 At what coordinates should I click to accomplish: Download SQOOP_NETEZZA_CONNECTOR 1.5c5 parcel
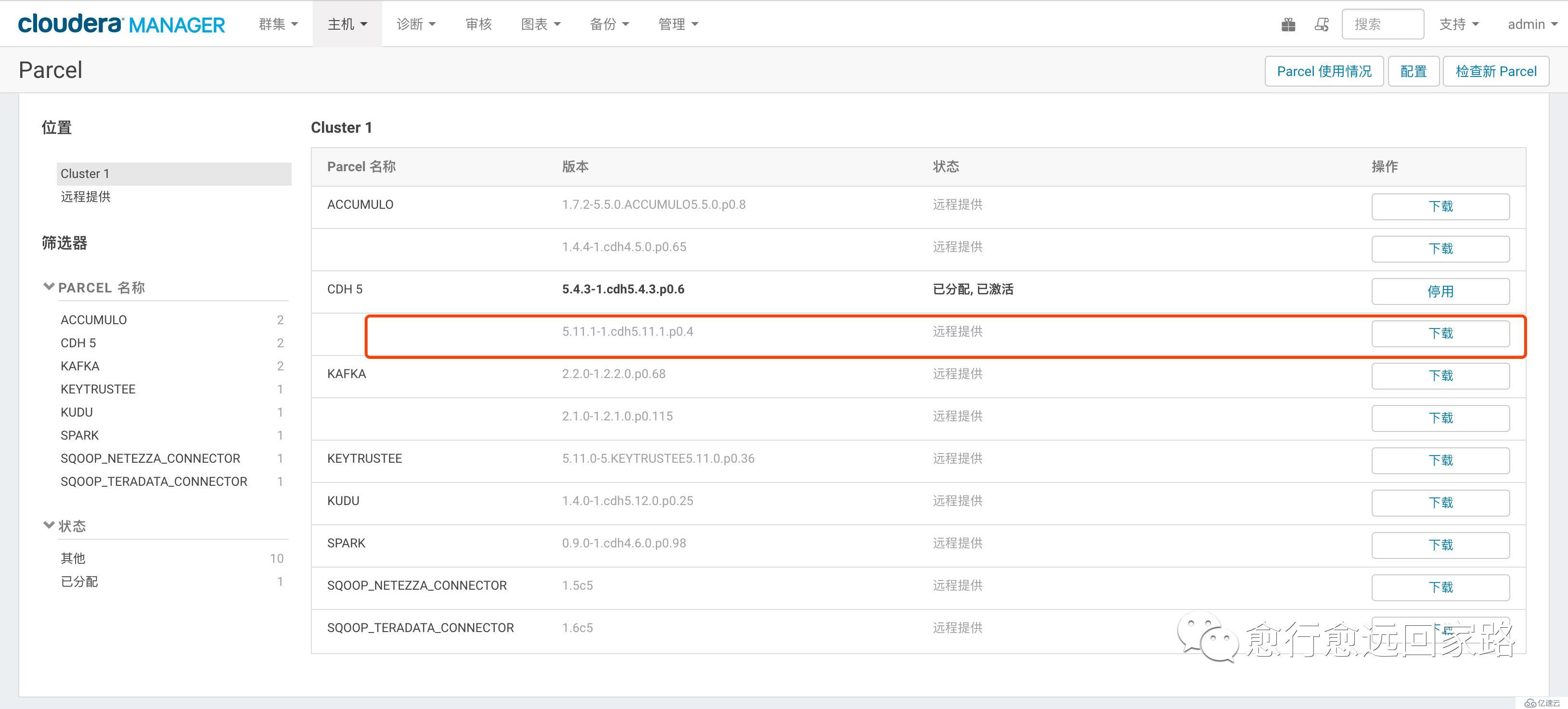pos(1440,587)
